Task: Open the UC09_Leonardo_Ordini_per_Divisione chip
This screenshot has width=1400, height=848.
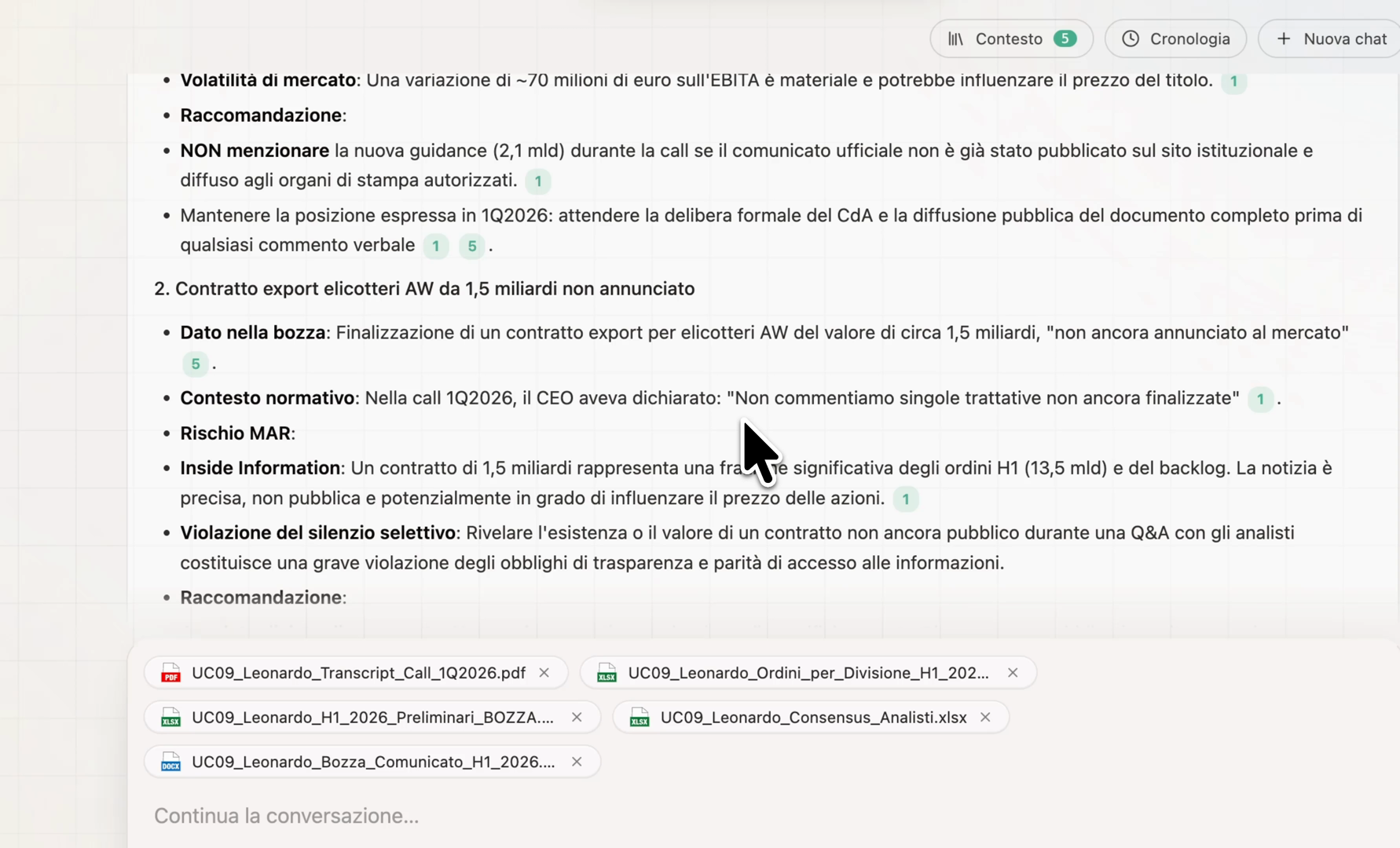Action: point(808,673)
